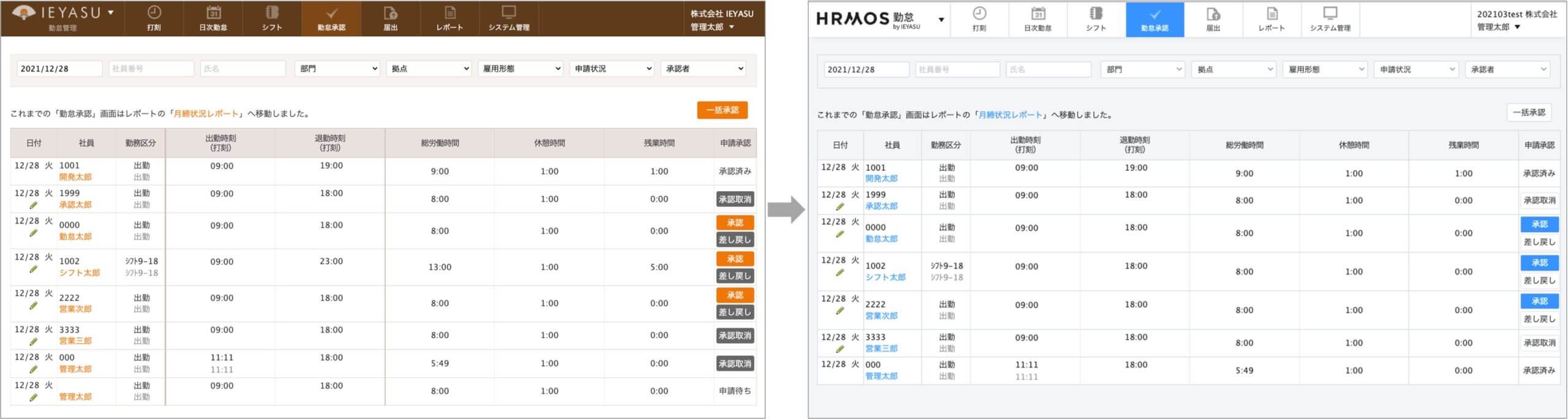
Task: Click the pencil icon beside 承認太郎 in the IEYASU table
Action: coord(34,205)
